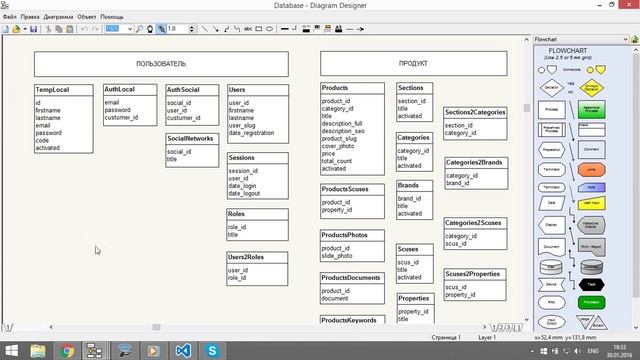Screen dimensions: 640x360
Task: Pick the green gradient Process shape
Action: (x=591, y=109)
